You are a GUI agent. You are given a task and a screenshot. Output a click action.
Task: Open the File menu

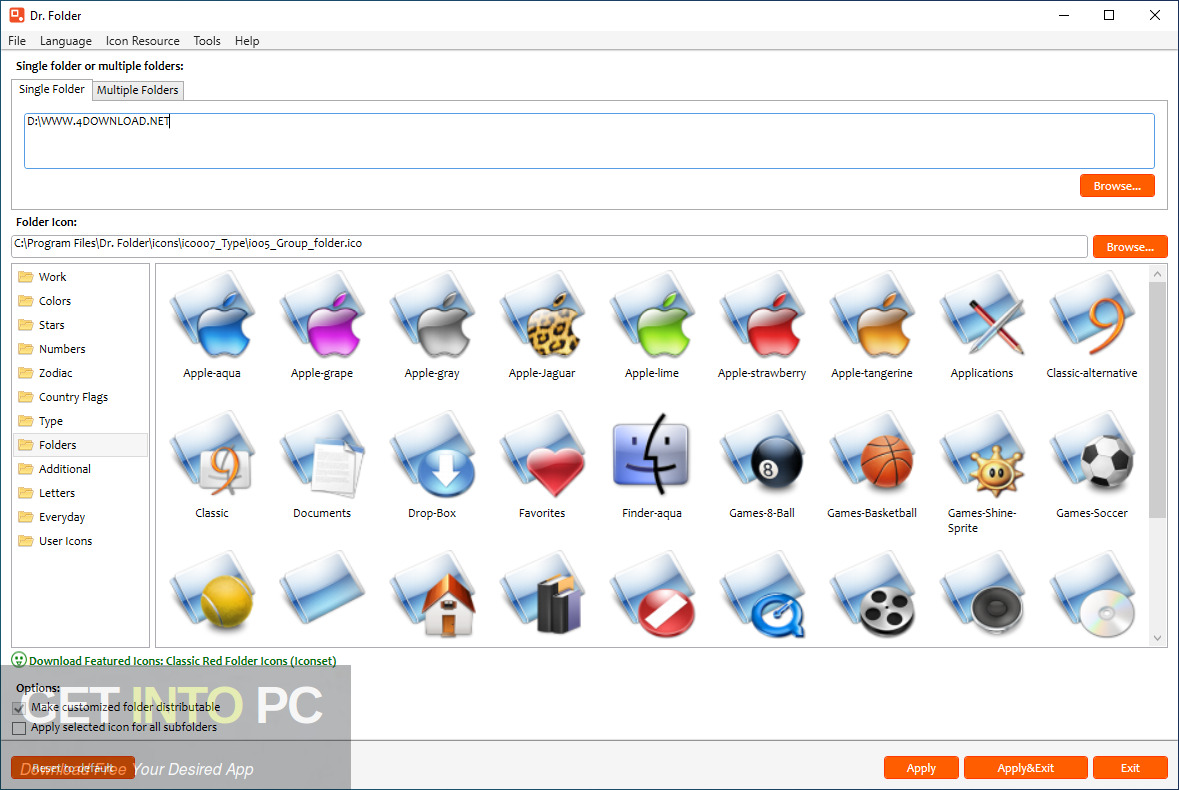pos(17,41)
